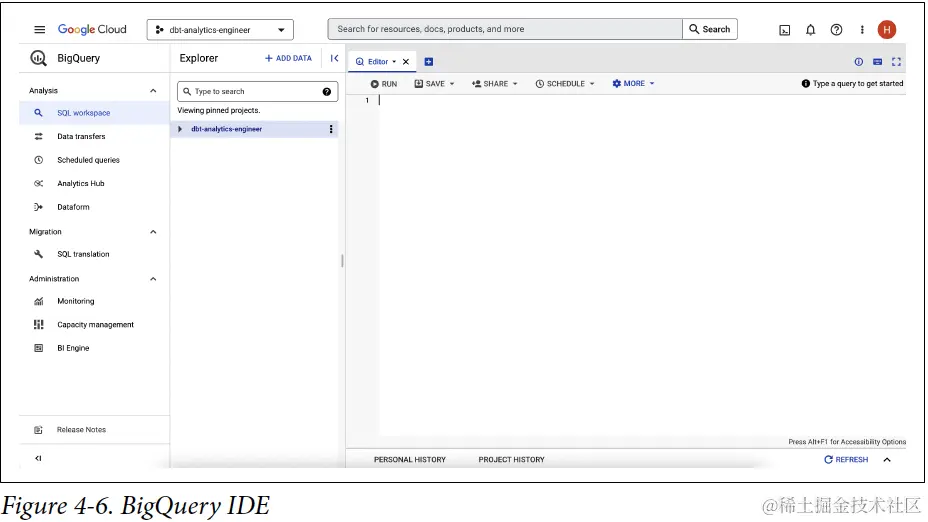Click the BigQuery product icon

(x=38, y=58)
